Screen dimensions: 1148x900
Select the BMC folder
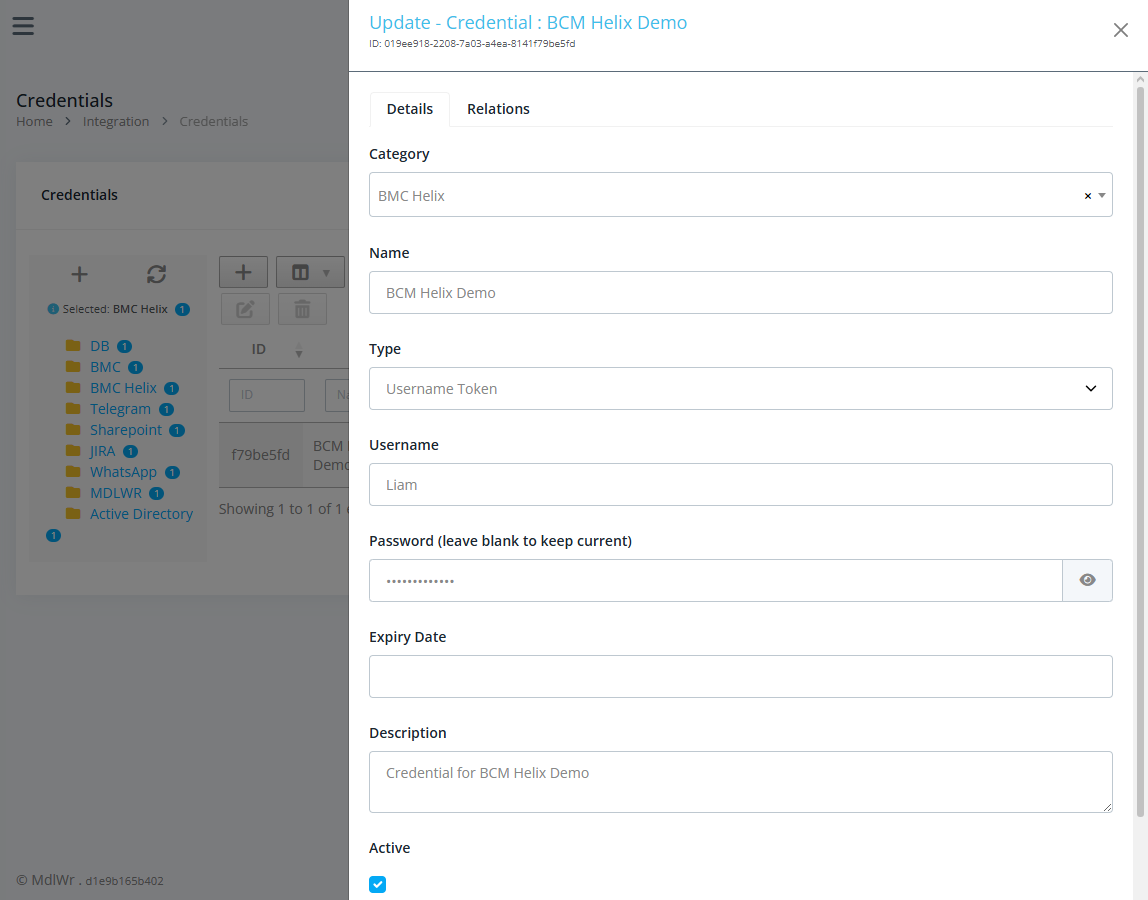tap(105, 367)
